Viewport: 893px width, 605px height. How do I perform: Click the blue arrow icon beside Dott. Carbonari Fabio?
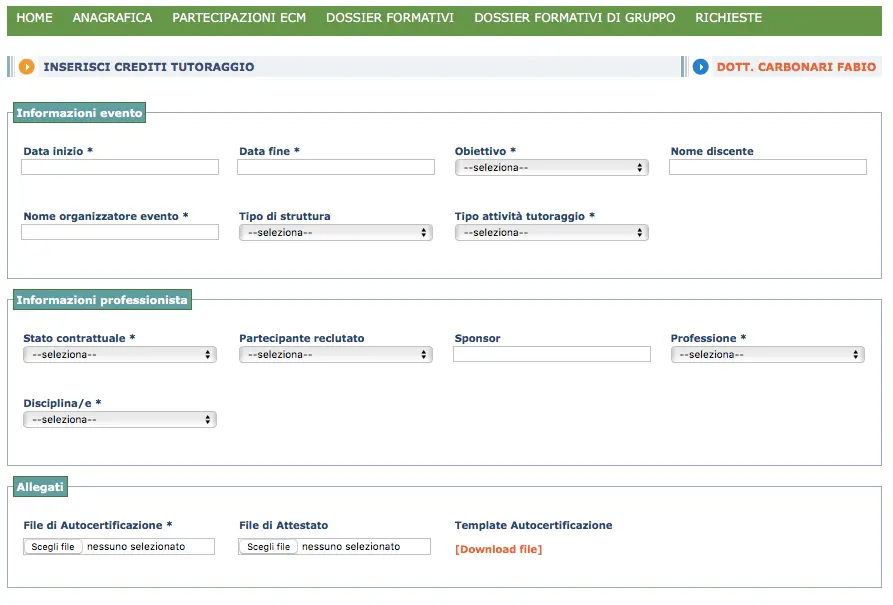[701, 67]
